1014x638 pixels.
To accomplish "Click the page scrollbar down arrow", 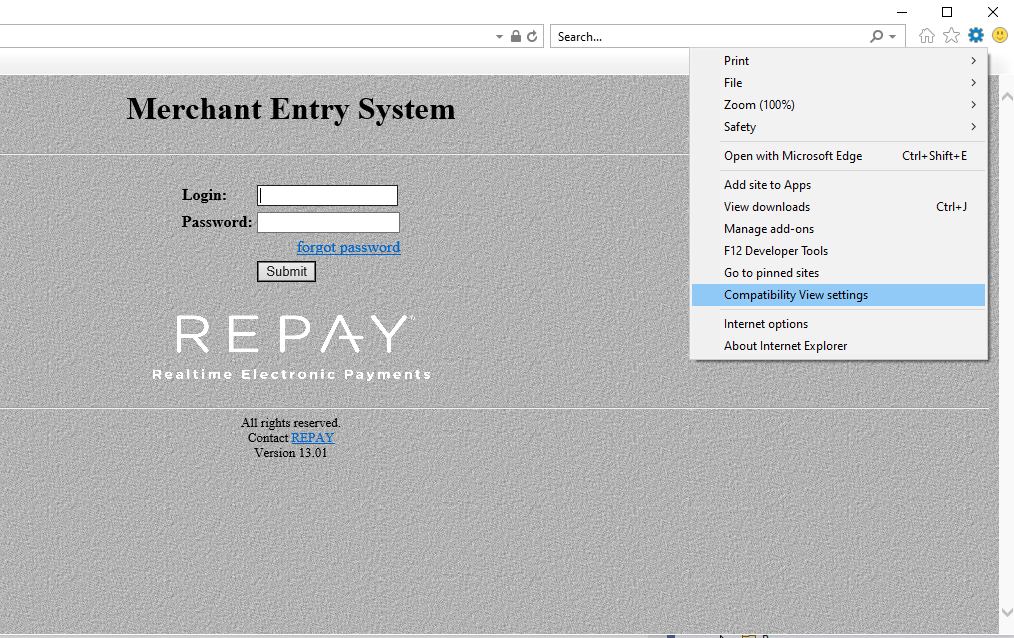I will pos(1007,611).
